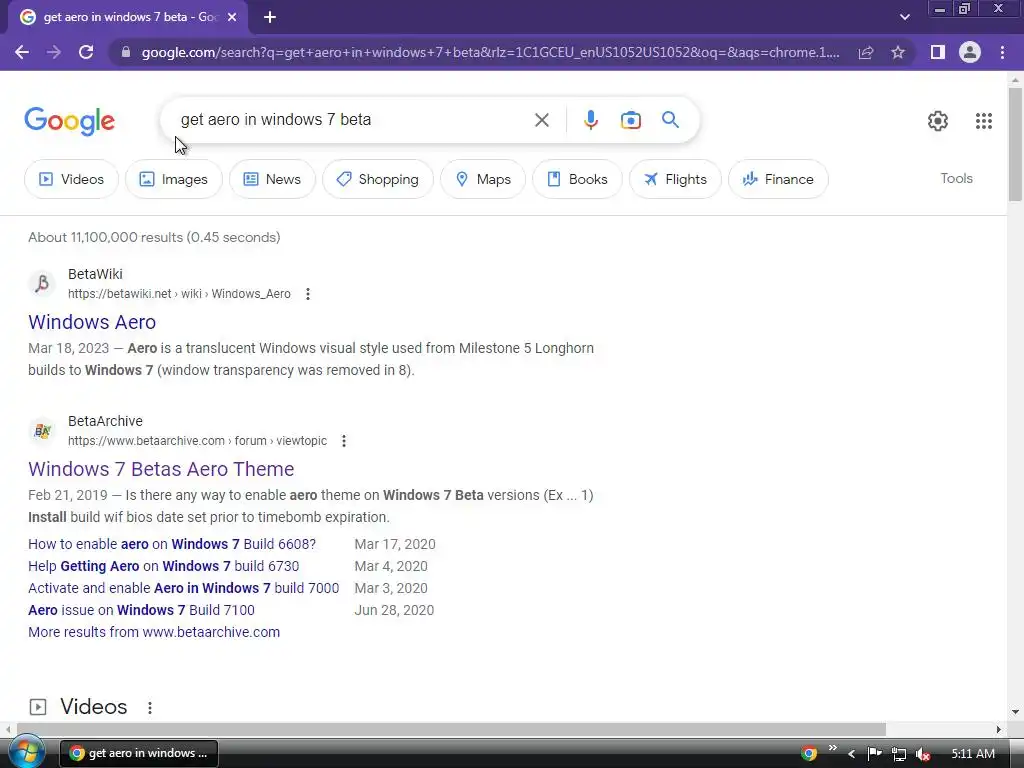
Task: Open 'Help Getting Aero on Windows 7 build 6730'
Action: pos(163,566)
